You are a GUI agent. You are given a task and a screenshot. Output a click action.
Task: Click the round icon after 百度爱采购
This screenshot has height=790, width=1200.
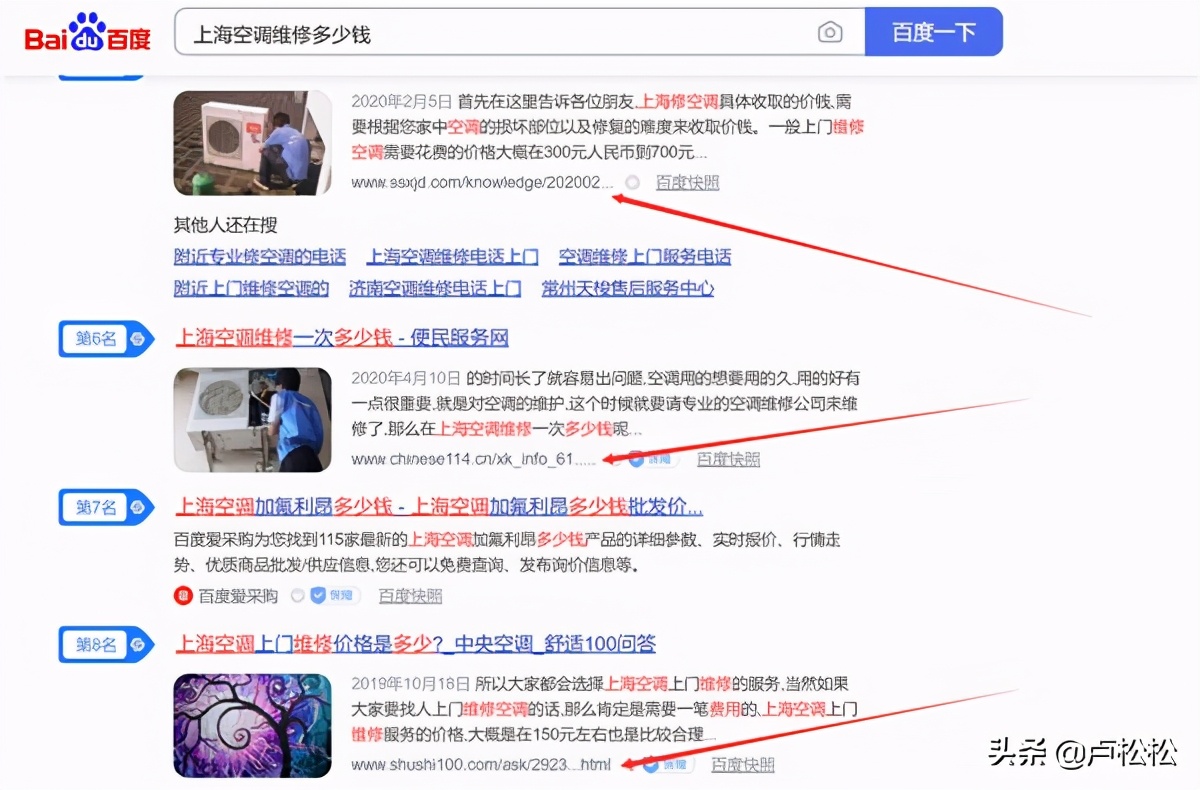[297, 596]
